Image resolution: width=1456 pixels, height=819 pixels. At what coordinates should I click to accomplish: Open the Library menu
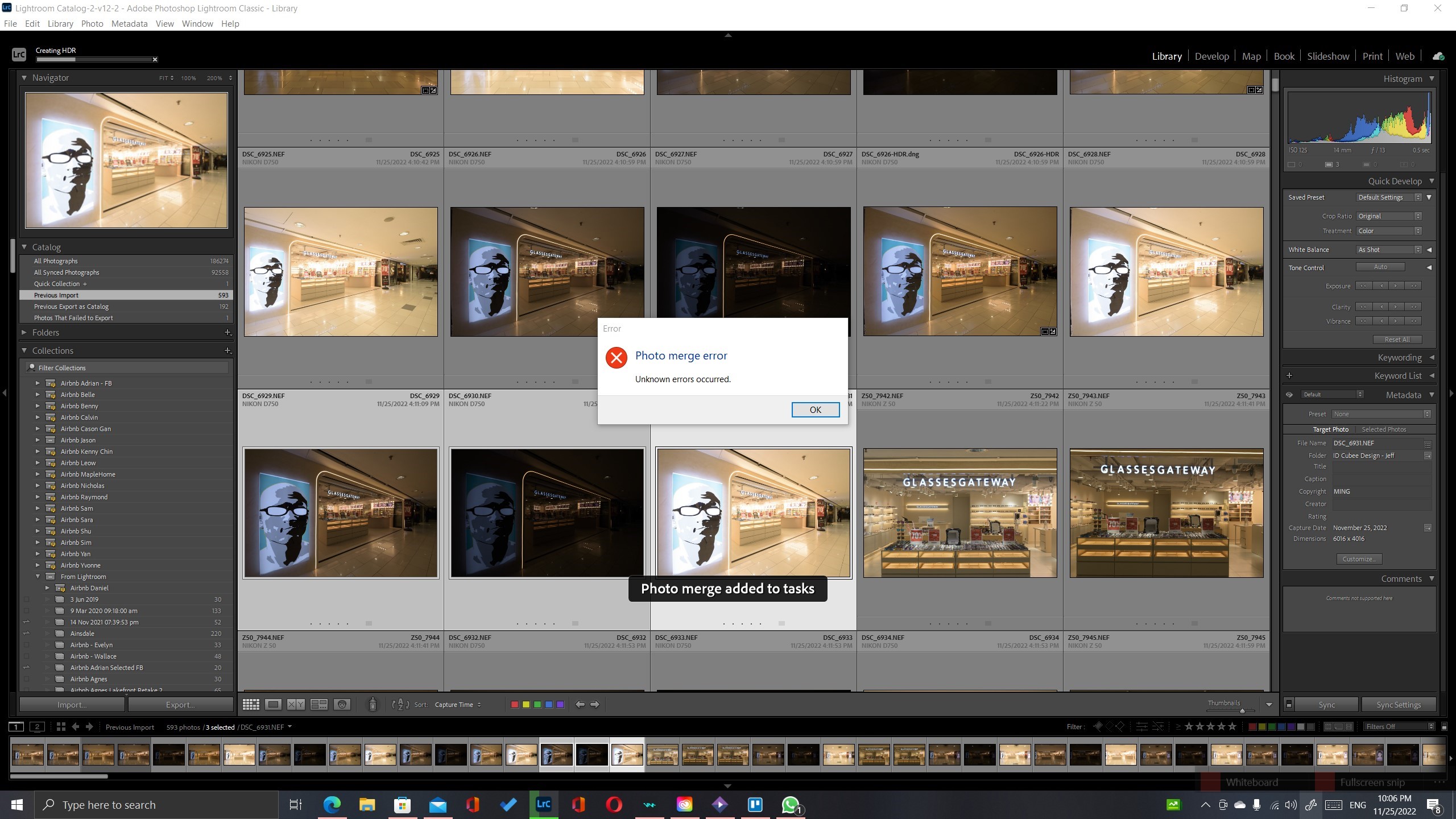click(x=60, y=23)
